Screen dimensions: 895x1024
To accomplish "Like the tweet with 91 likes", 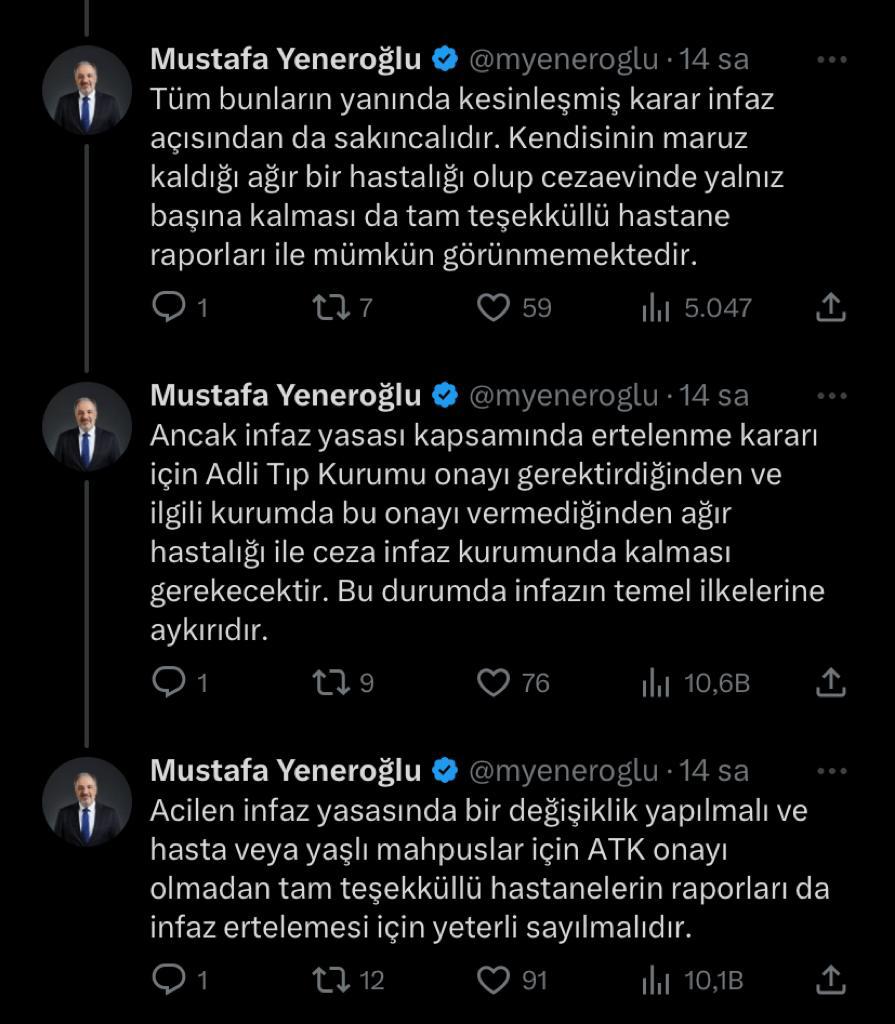I will 492,979.
